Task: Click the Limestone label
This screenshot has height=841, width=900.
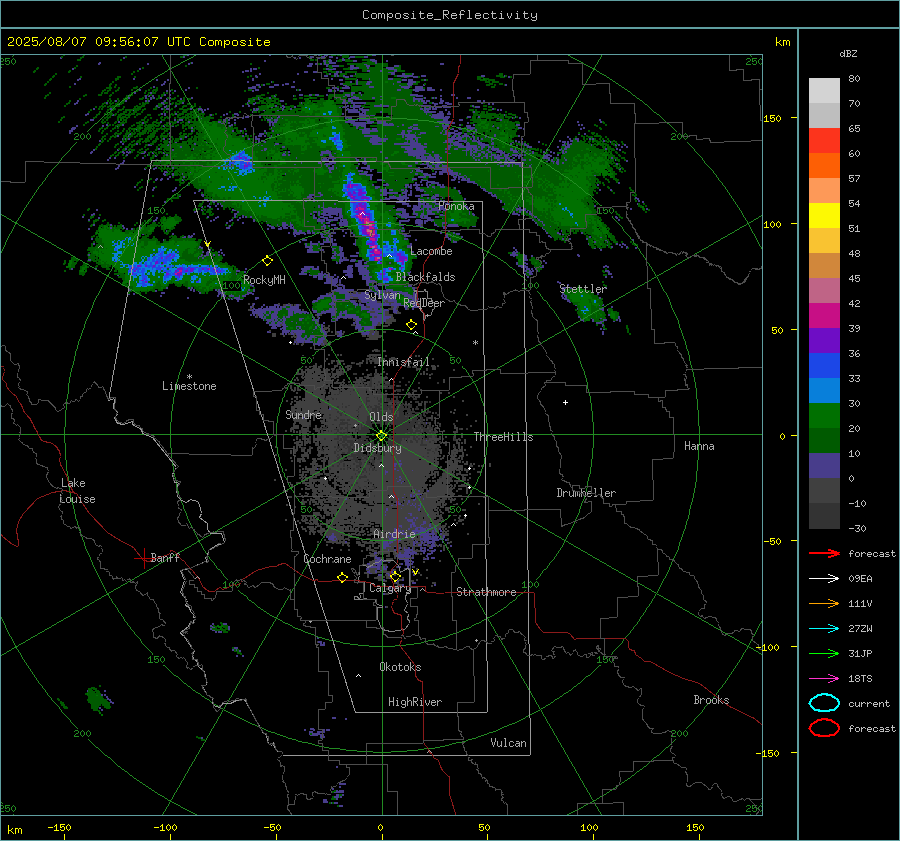Action: (x=189, y=386)
